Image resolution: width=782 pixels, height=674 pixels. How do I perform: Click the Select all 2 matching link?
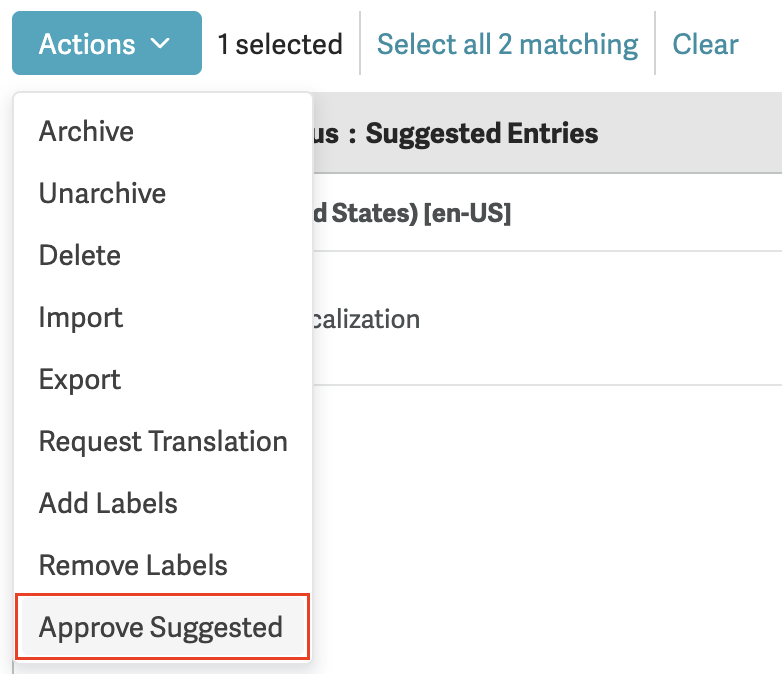tap(507, 44)
